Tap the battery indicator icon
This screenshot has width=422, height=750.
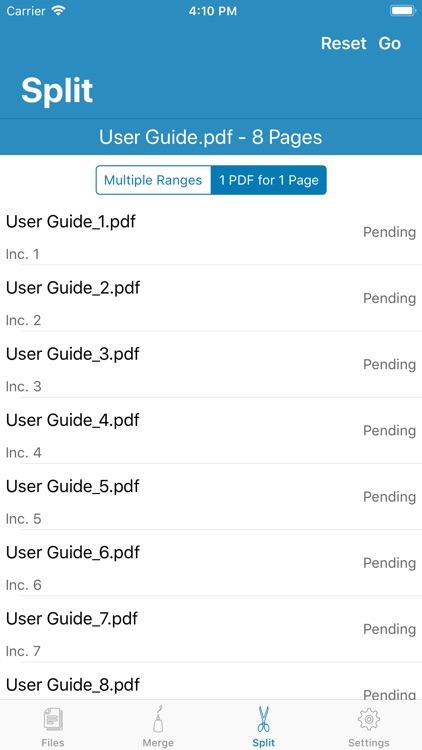403,11
